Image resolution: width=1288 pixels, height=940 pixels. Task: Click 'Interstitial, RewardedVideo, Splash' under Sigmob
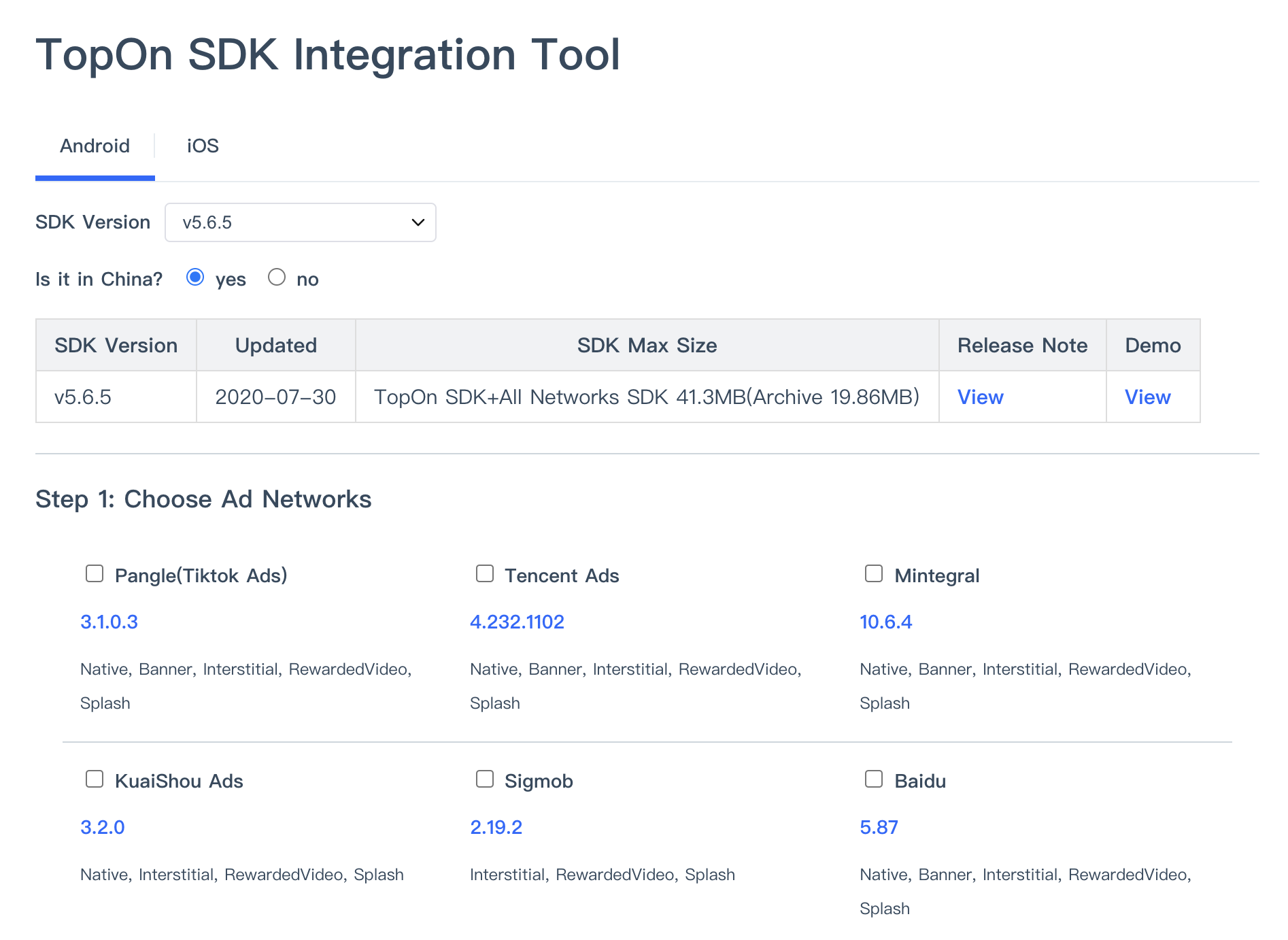coord(603,875)
